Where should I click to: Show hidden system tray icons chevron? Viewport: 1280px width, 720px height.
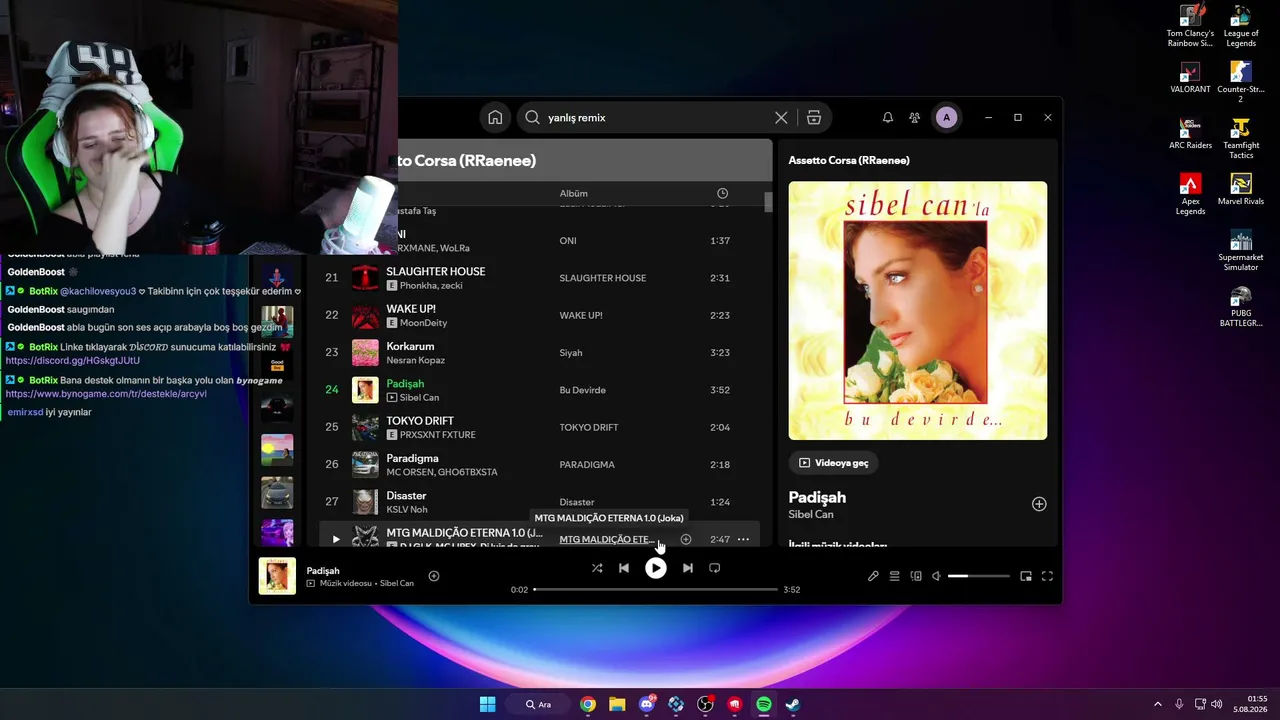(x=1158, y=704)
